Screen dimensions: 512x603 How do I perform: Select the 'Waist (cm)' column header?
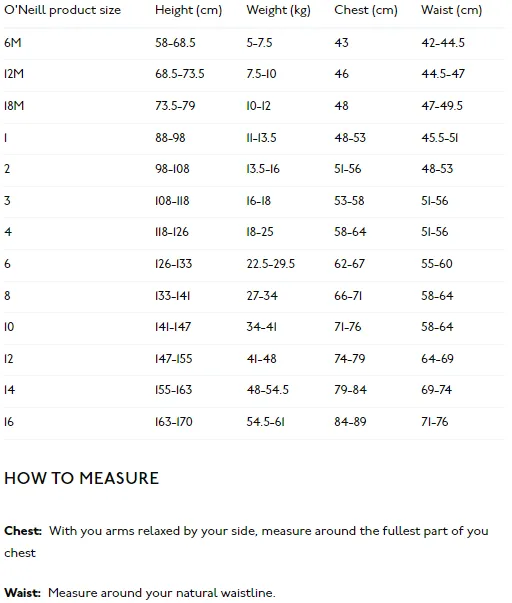pyautogui.click(x=452, y=10)
